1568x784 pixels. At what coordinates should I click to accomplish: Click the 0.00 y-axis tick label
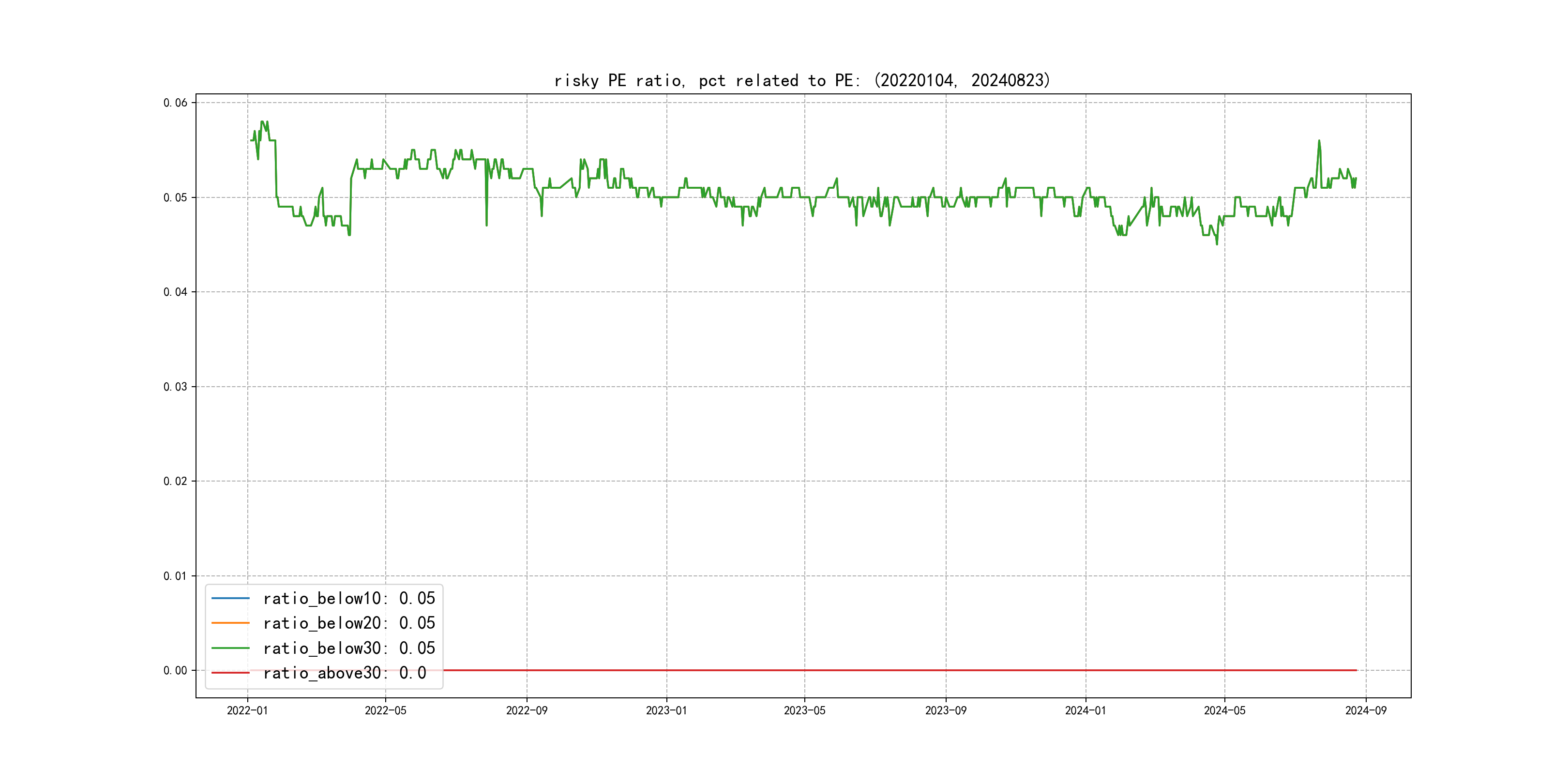coord(175,670)
